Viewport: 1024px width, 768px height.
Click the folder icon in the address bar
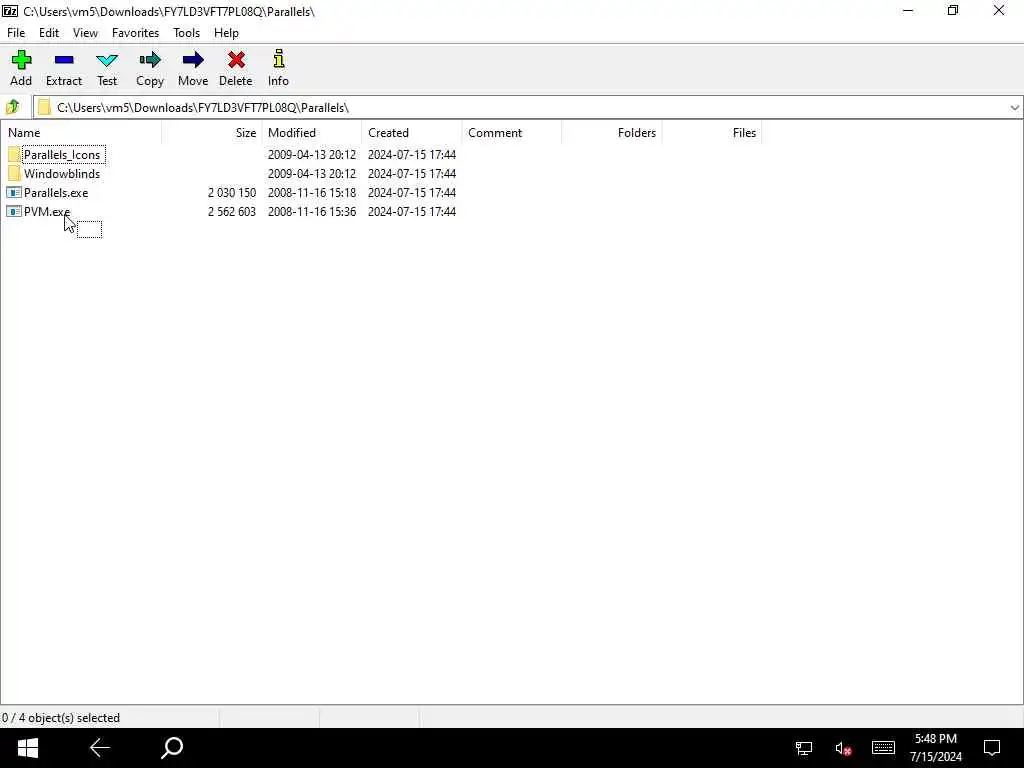[x=44, y=107]
